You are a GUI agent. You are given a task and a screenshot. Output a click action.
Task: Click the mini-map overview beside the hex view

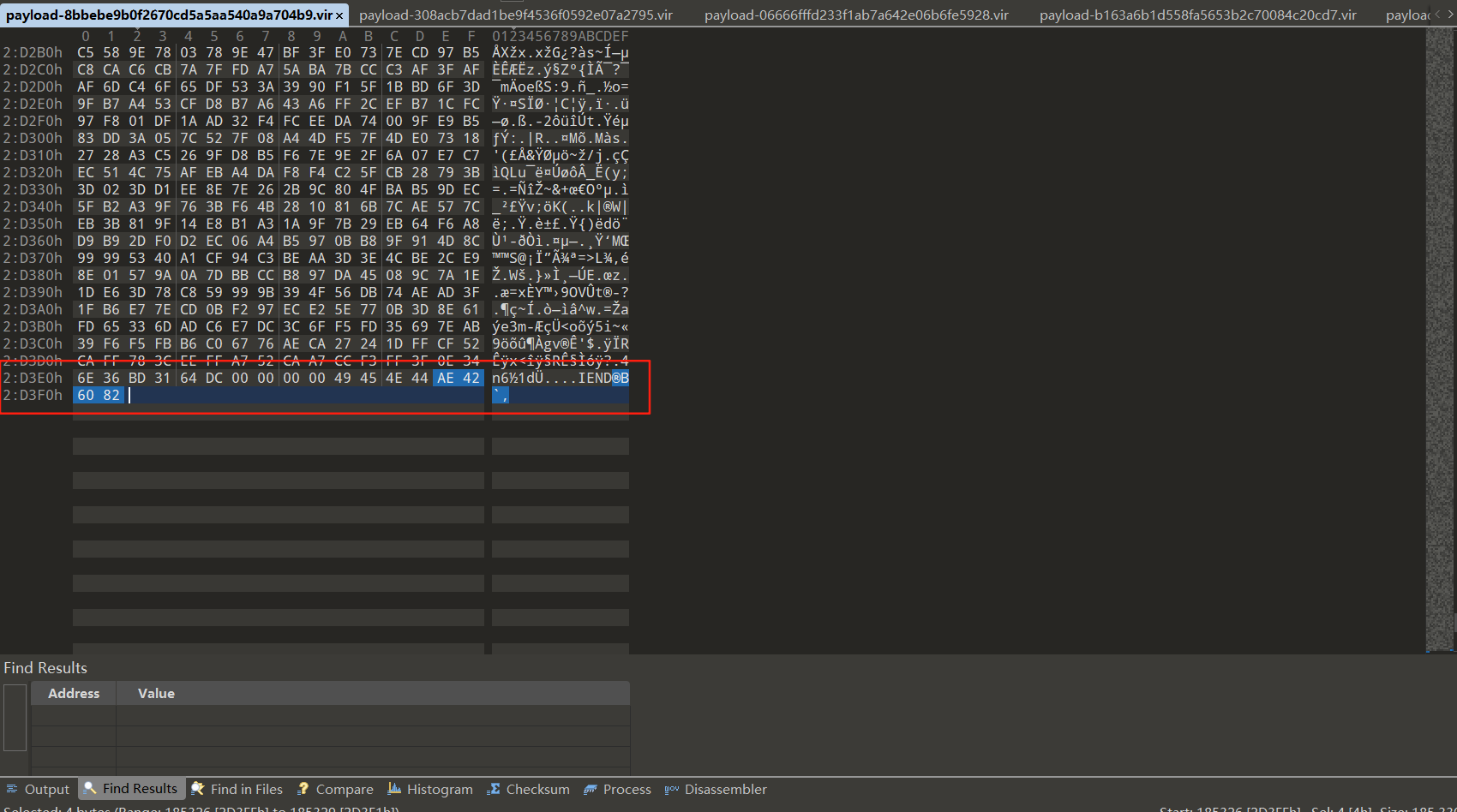1439,343
